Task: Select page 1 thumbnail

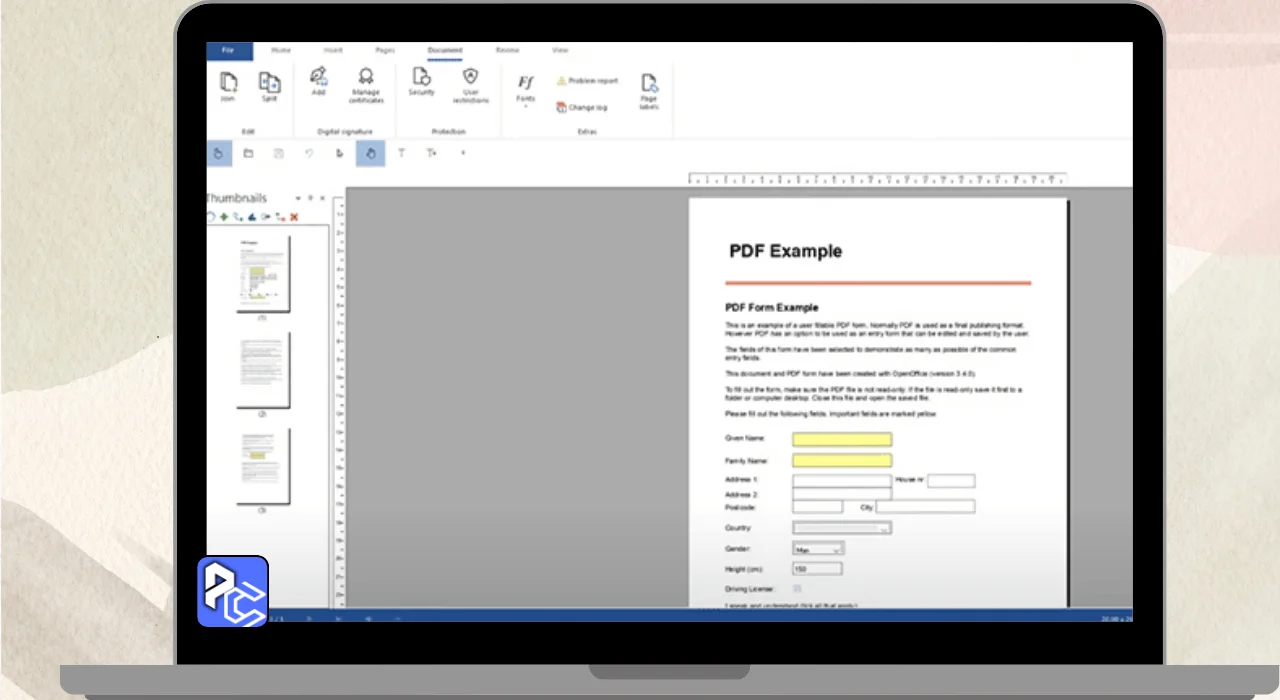Action: [262, 273]
